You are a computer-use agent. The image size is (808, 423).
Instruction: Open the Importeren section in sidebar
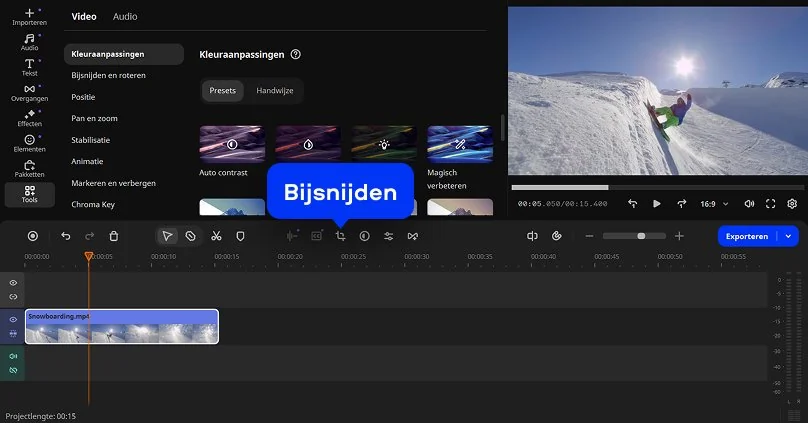tap(29, 16)
